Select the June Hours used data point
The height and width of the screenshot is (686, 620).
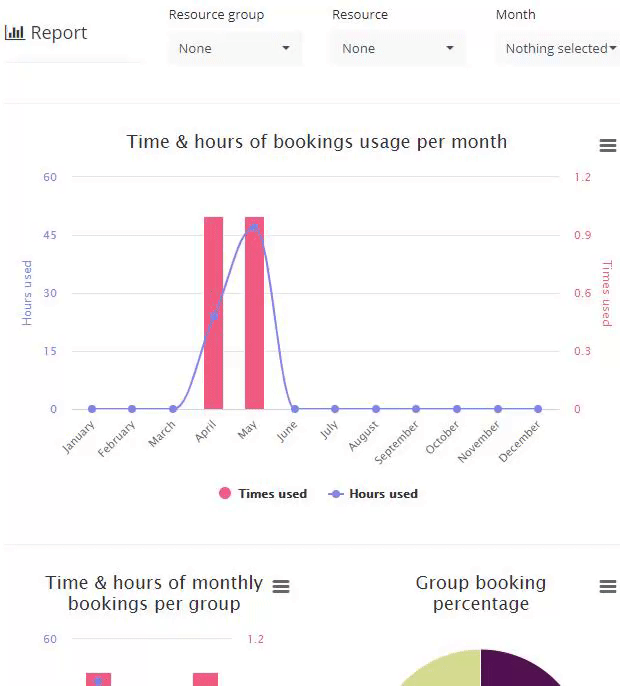point(294,409)
